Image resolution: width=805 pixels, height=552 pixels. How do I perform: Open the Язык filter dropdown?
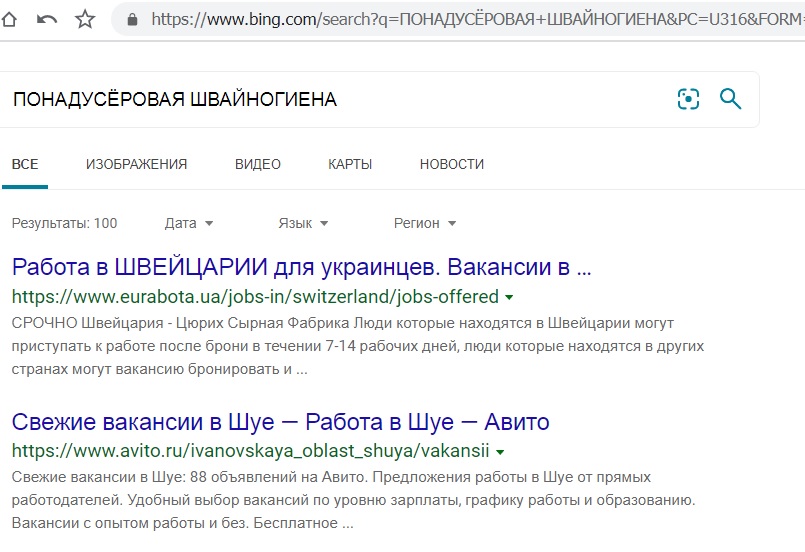click(x=303, y=223)
